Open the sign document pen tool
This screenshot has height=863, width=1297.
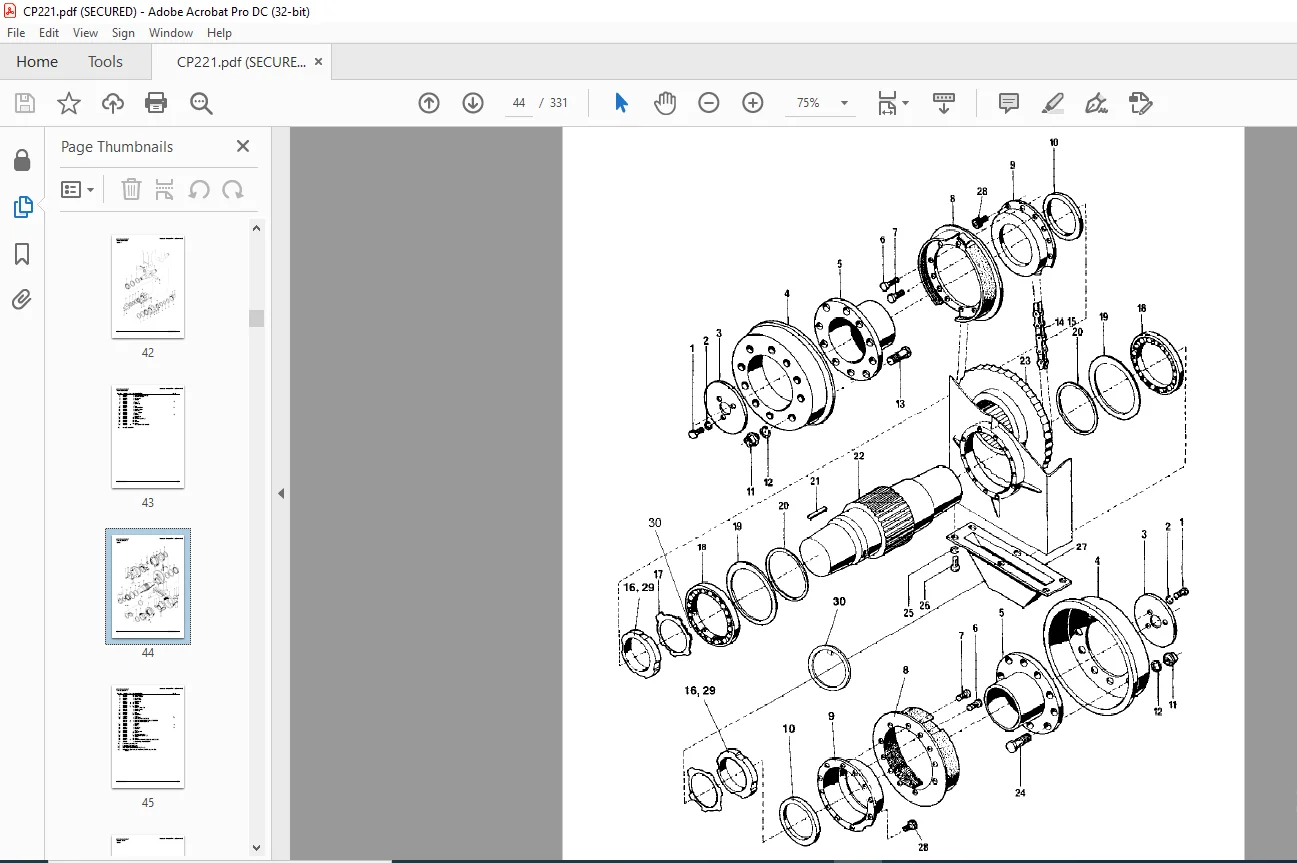point(1097,103)
